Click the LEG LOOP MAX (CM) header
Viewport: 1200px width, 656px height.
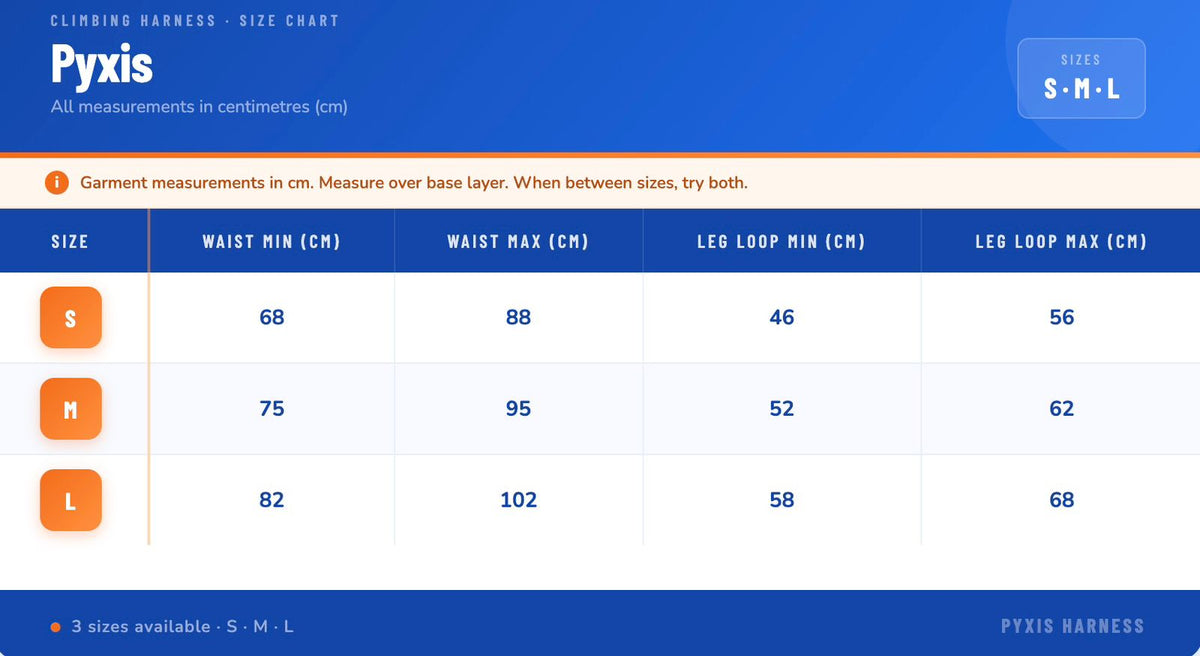coord(1061,241)
